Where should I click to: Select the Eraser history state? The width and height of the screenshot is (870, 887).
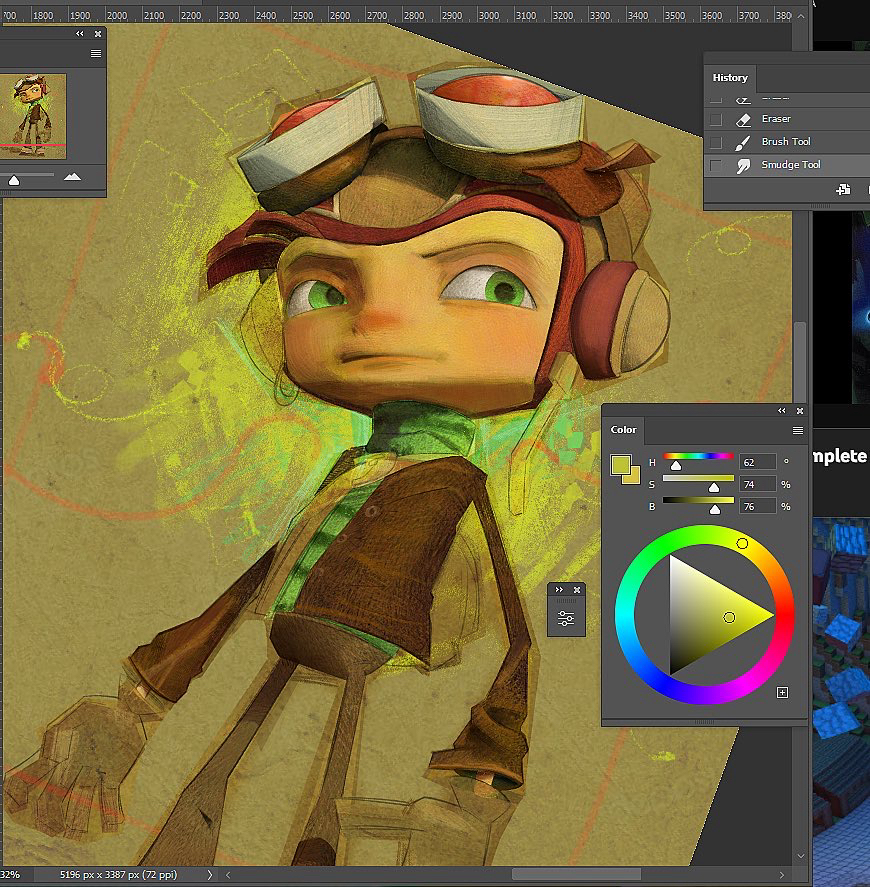coord(776,119)
